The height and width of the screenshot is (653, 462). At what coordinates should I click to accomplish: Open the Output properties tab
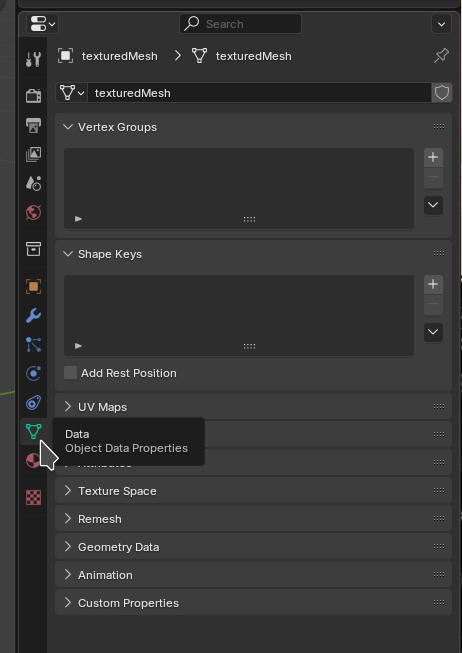33,125
